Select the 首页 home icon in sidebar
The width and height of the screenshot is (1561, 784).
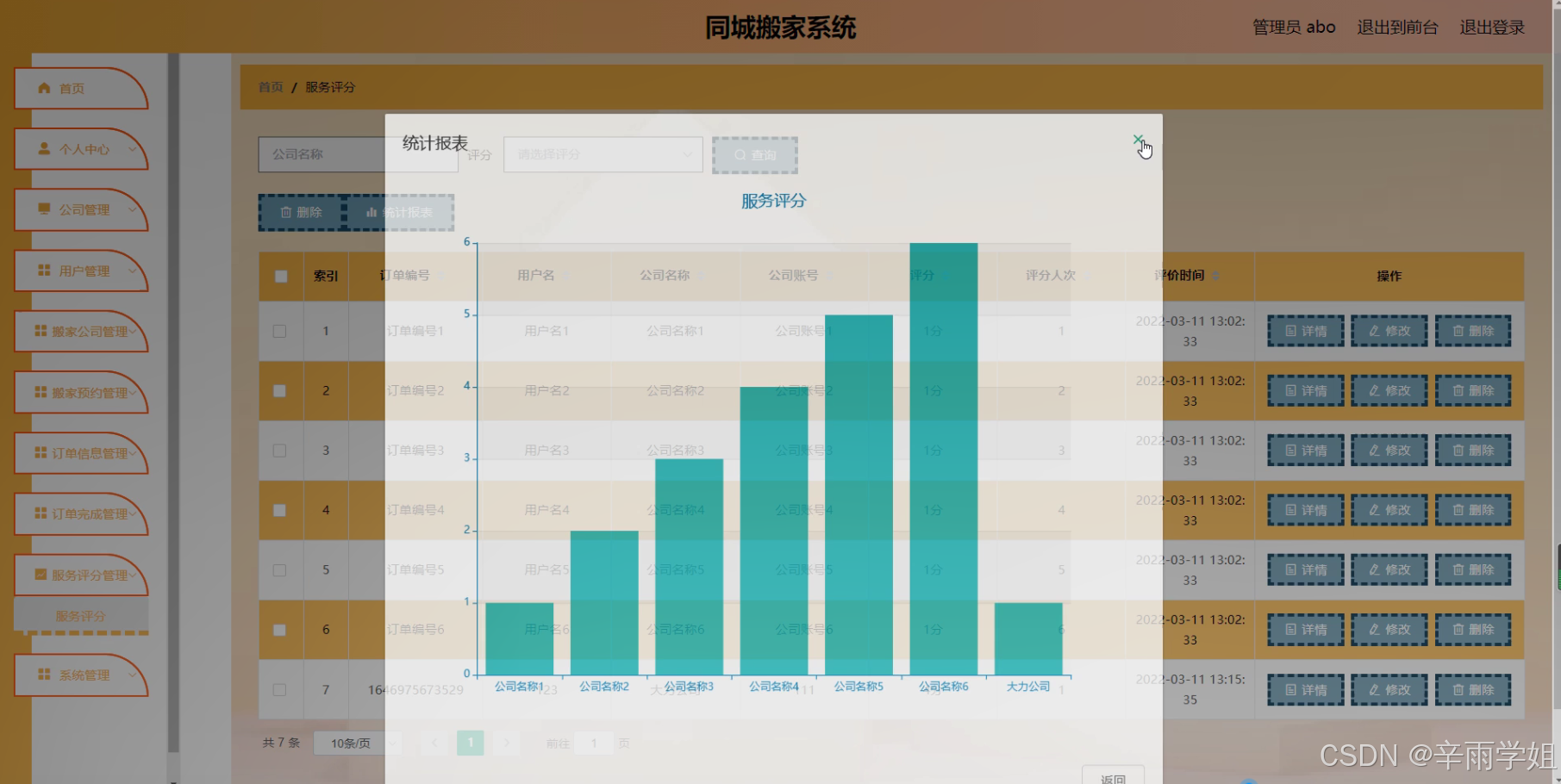point(44,87)
